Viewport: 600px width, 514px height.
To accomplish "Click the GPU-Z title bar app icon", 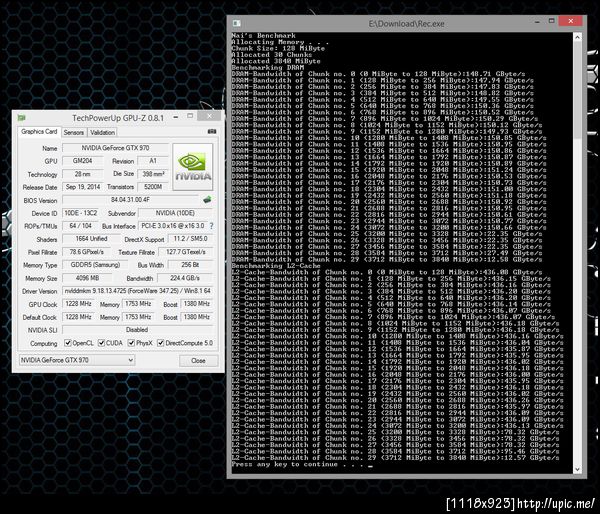I will [x=21, y=118].
